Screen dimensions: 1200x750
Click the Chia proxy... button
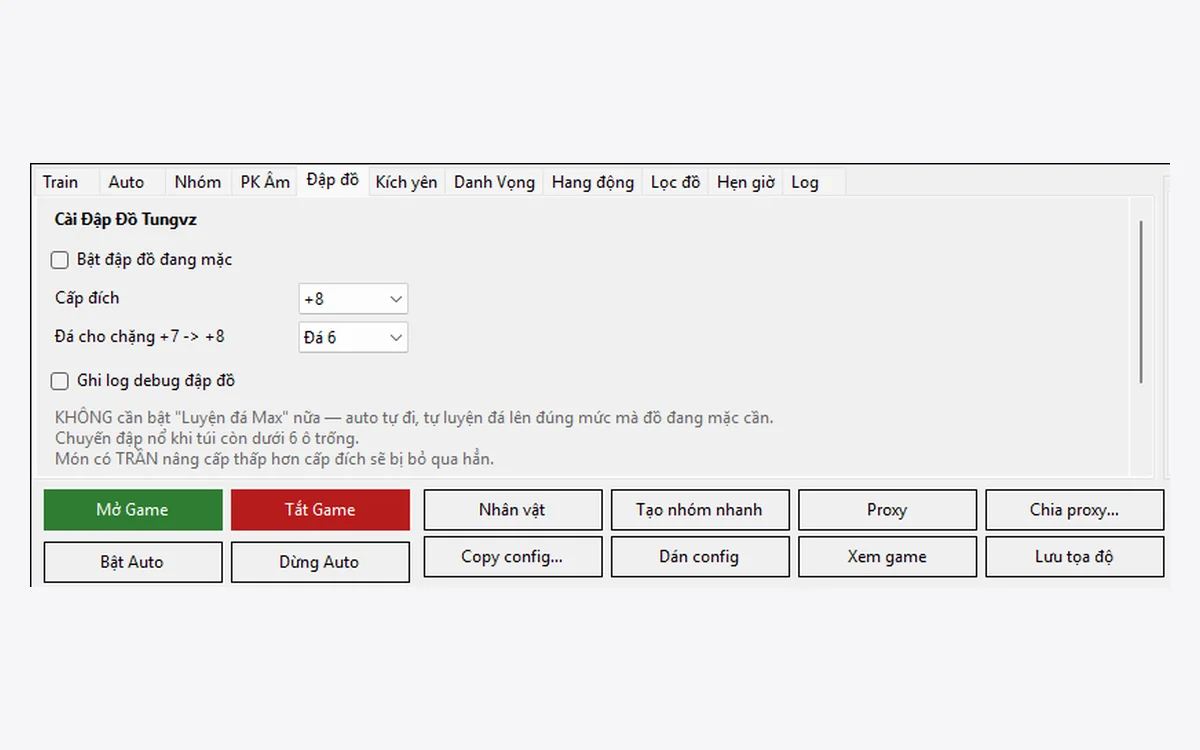(x=1075, y=510)
